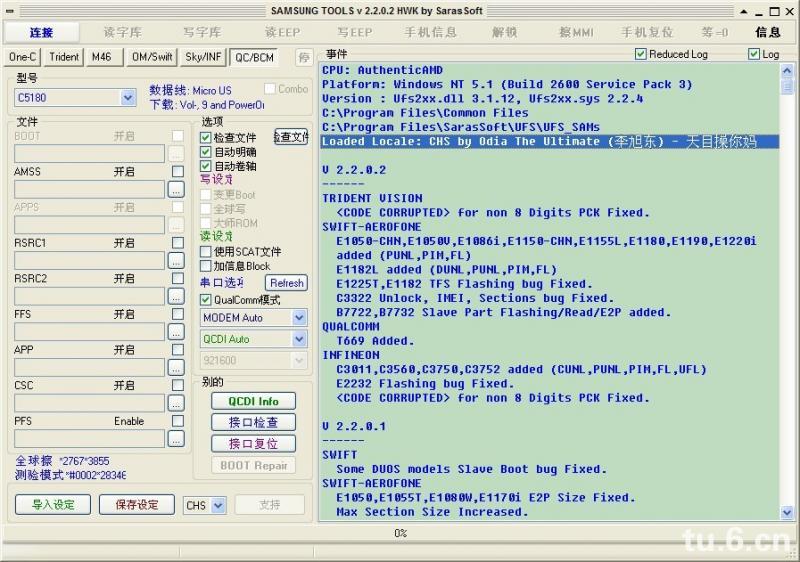
Task: Open the MODEM Auto port dropdown
Action: point(298,317)
